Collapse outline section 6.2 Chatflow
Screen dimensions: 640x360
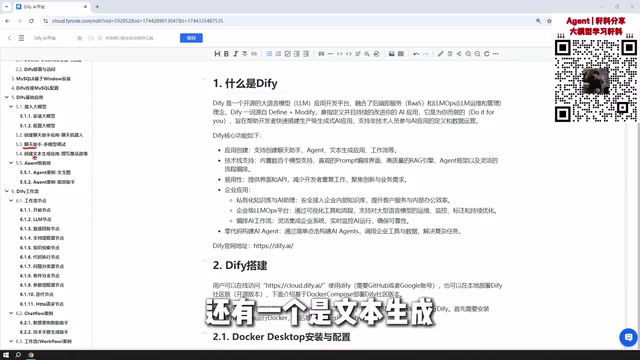point(11,313)
